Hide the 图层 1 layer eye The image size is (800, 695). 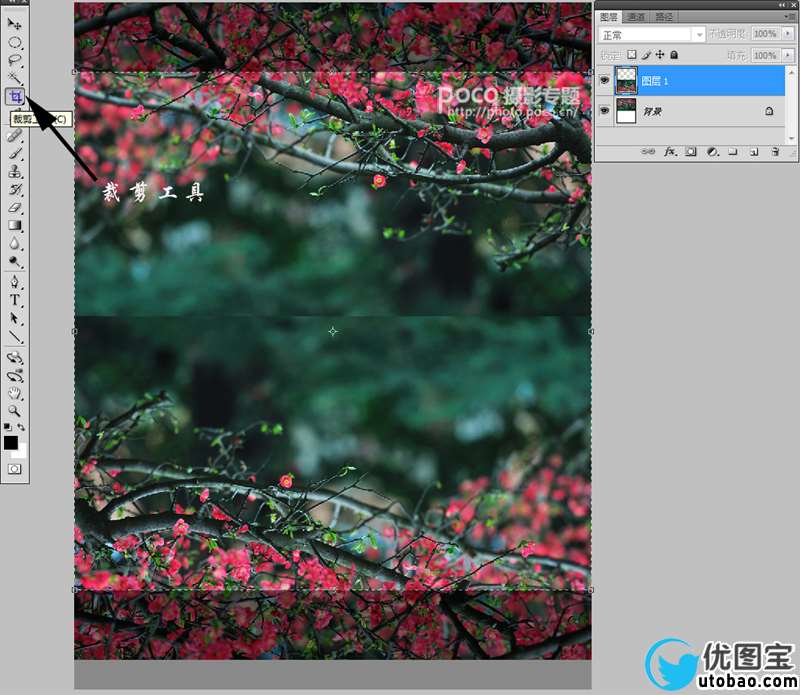605,80
